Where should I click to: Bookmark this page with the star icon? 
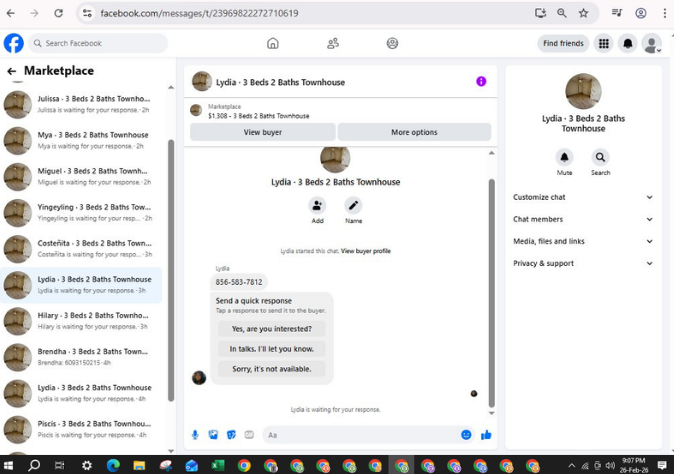coord(583,13)
